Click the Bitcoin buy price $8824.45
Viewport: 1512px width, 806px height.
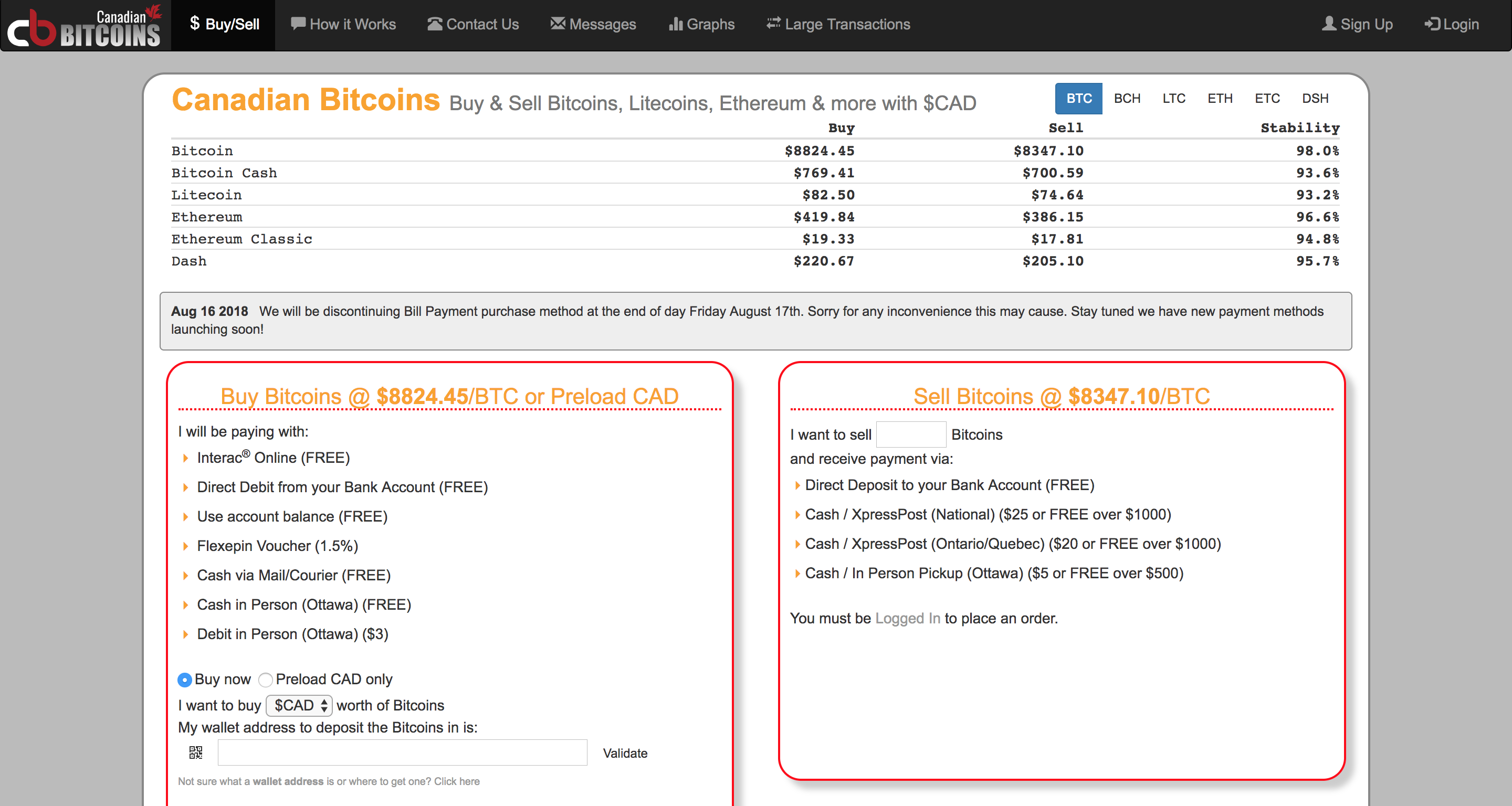click(x=820, y=151)
